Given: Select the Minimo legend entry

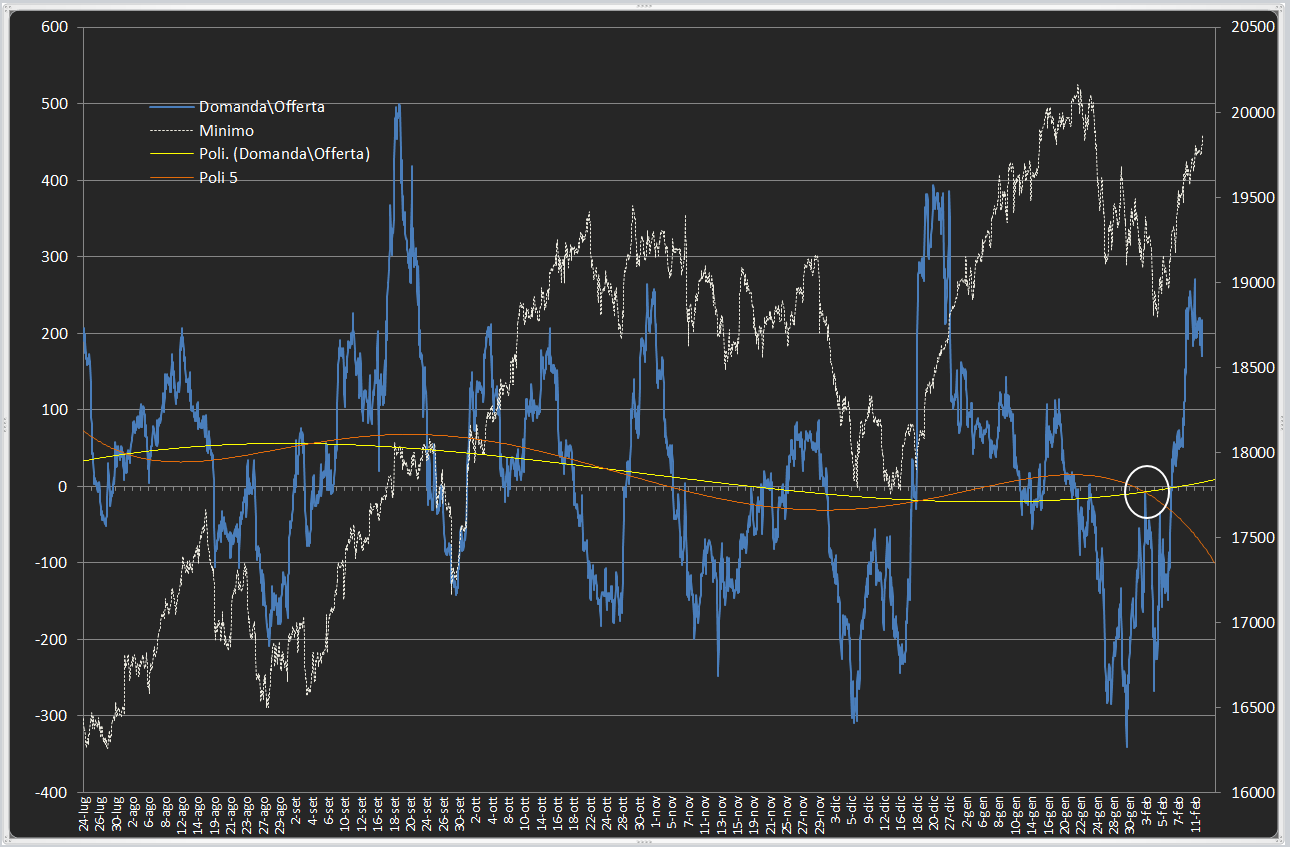Looking at the screenshot, I should pyautogui.click(x=202, y=130).
